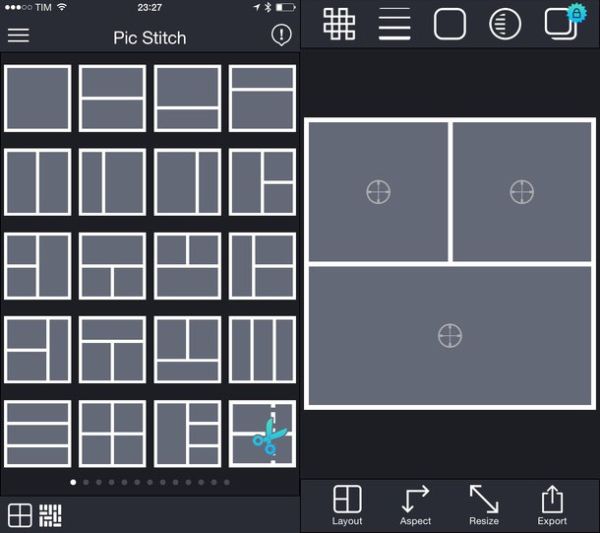Screen dimensions: 600x533
Task: Select the rounded square corner tool
Action: 450,24
